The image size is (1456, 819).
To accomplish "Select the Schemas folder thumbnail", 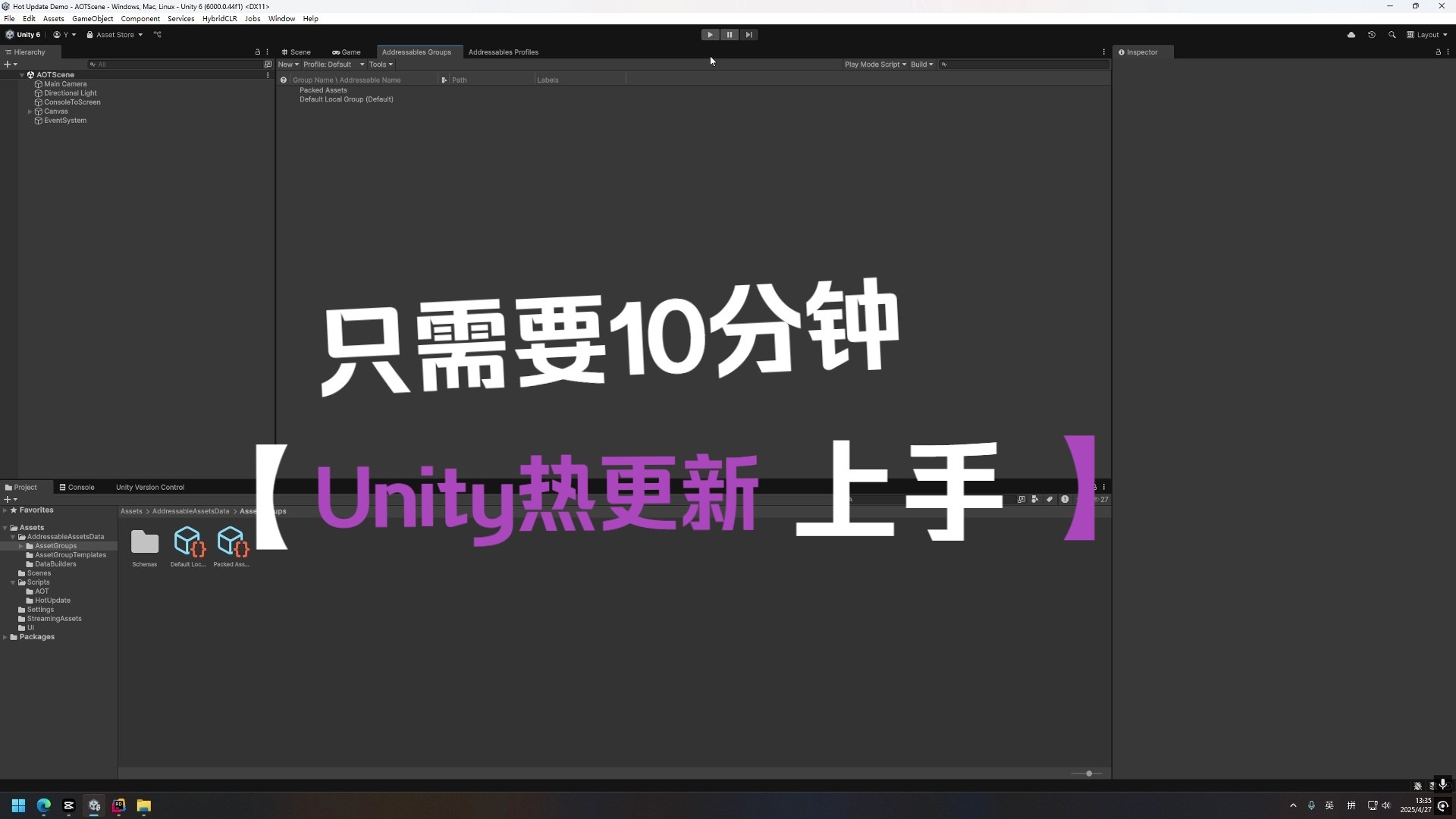I will coord(144,548).
